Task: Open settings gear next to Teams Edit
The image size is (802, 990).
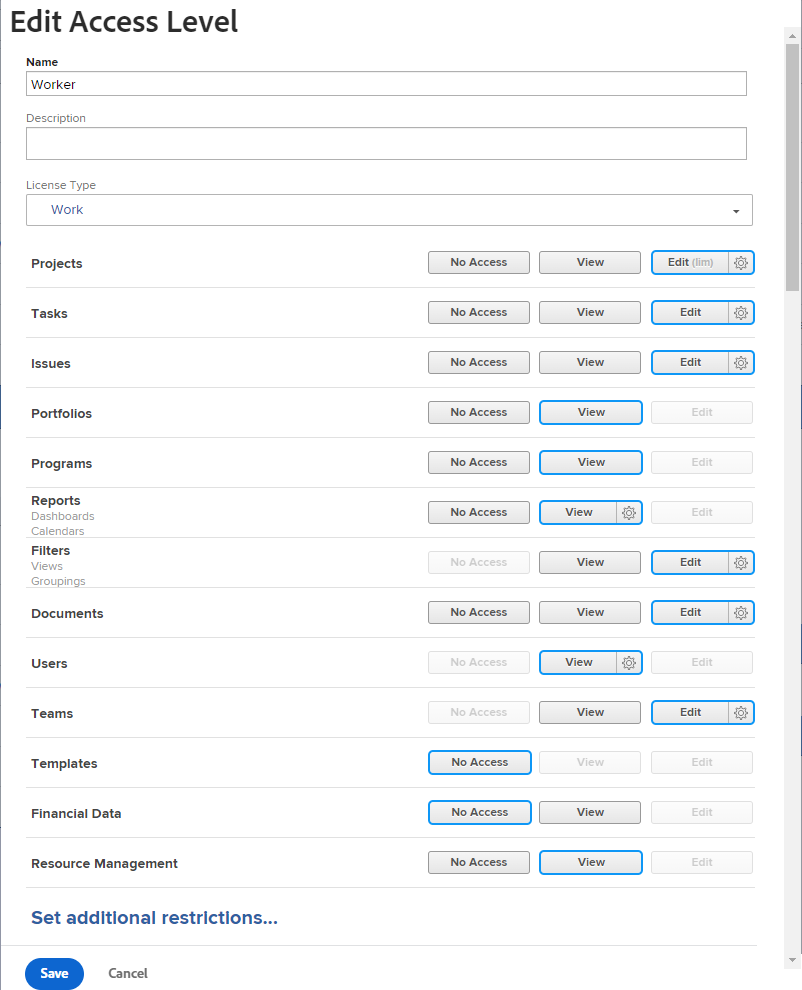Action: pos(740,712)
